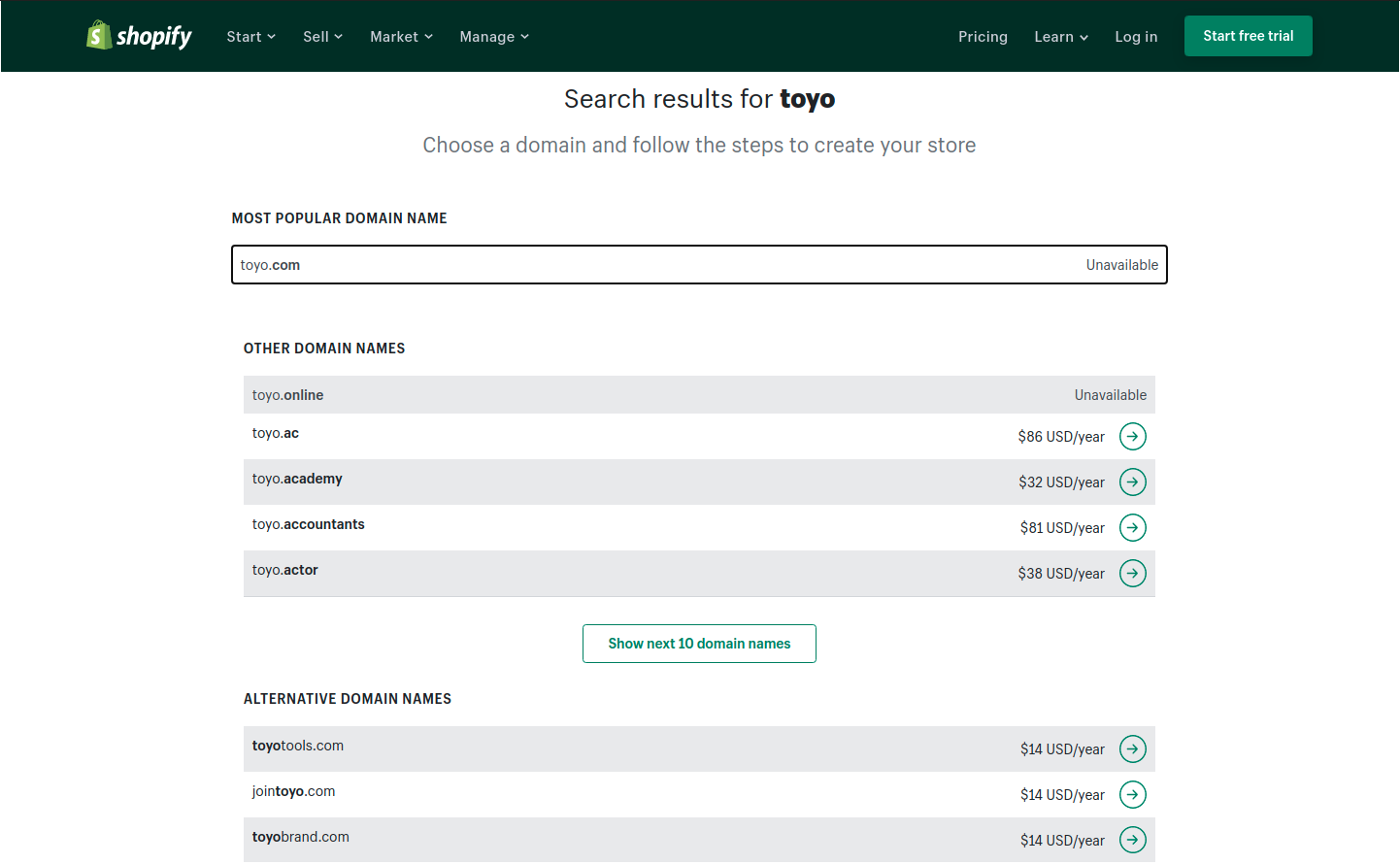Click toyo.ac domain name
Image resolution: width=1400 pixels, height=864 pixels.
coord(276,433)
